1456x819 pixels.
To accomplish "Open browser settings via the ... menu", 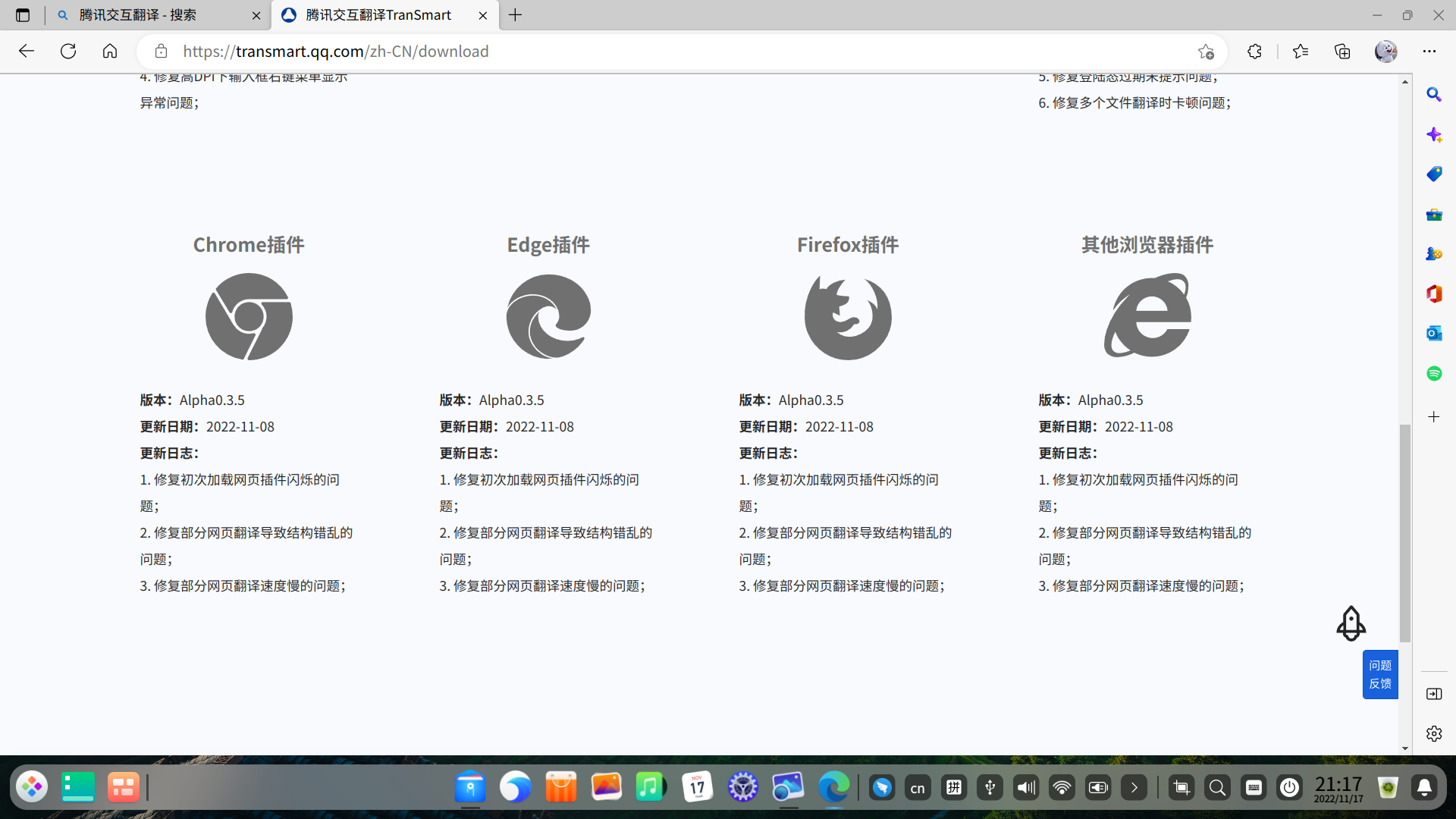I will coord(1432,51).
